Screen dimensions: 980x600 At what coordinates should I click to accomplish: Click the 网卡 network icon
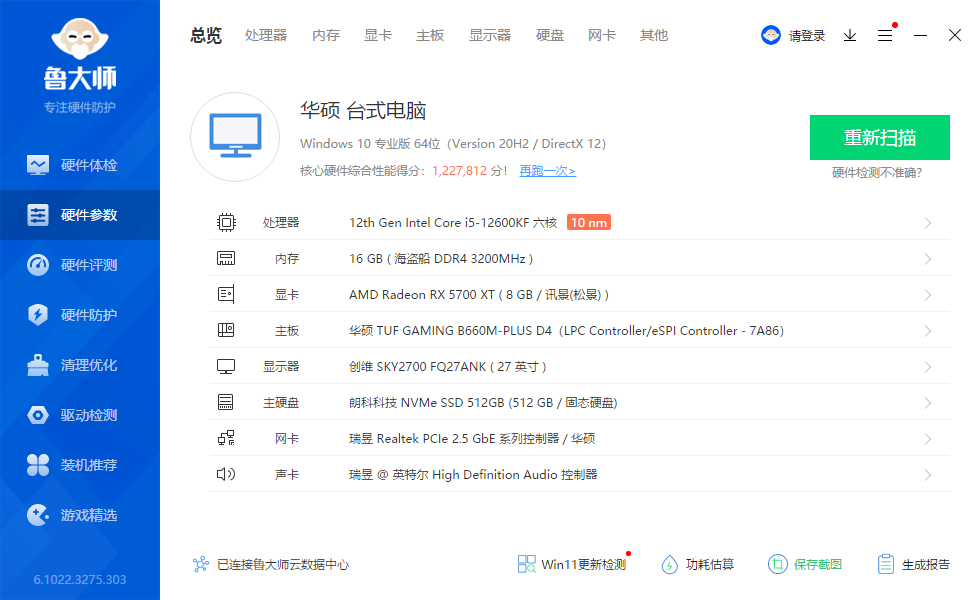pyautogui.click(x=226, y=438)
